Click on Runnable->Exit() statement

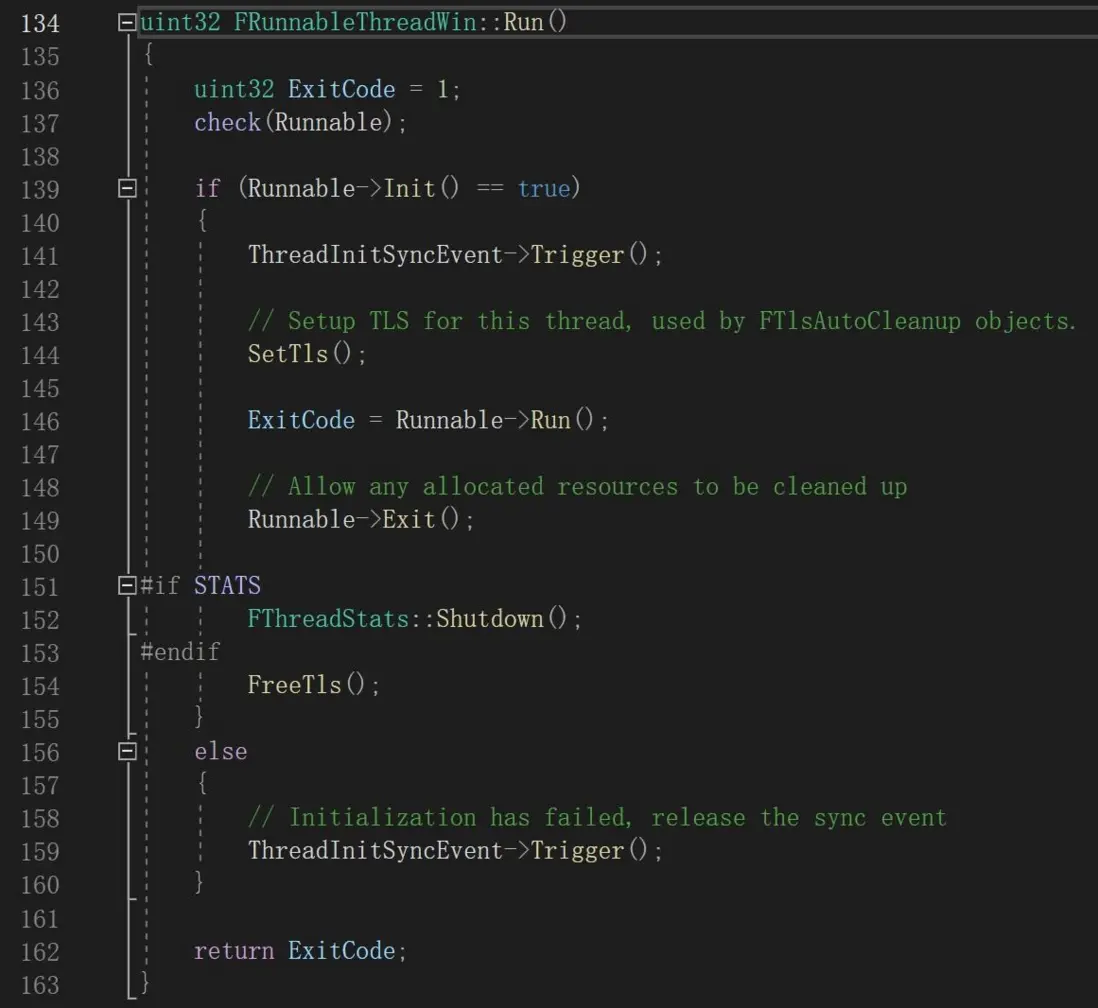pyautogui.click(x=361, y=520)
